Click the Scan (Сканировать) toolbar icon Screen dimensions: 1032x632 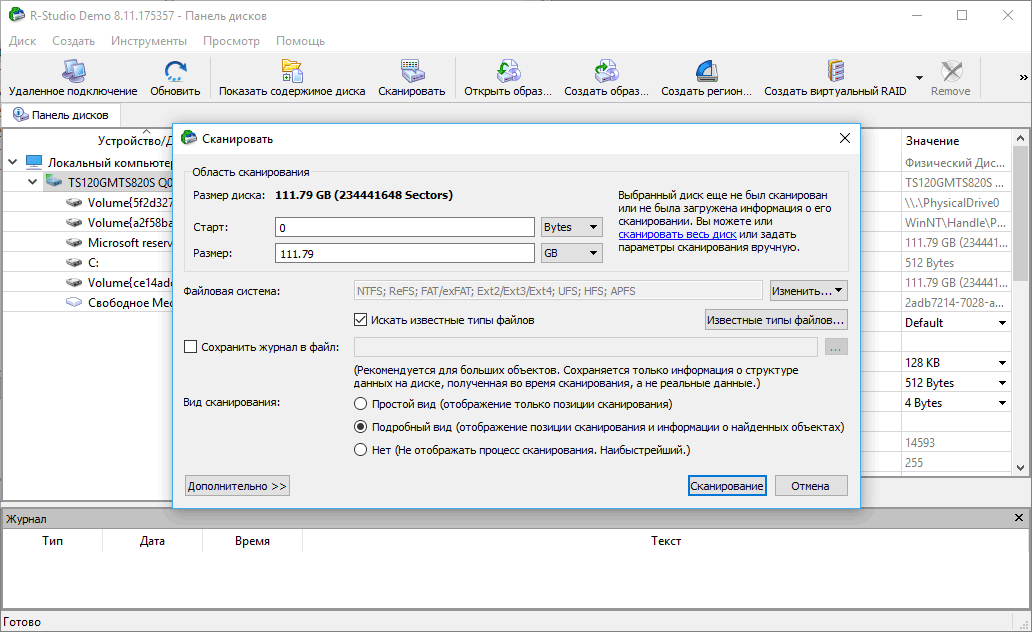coord(412,70)
